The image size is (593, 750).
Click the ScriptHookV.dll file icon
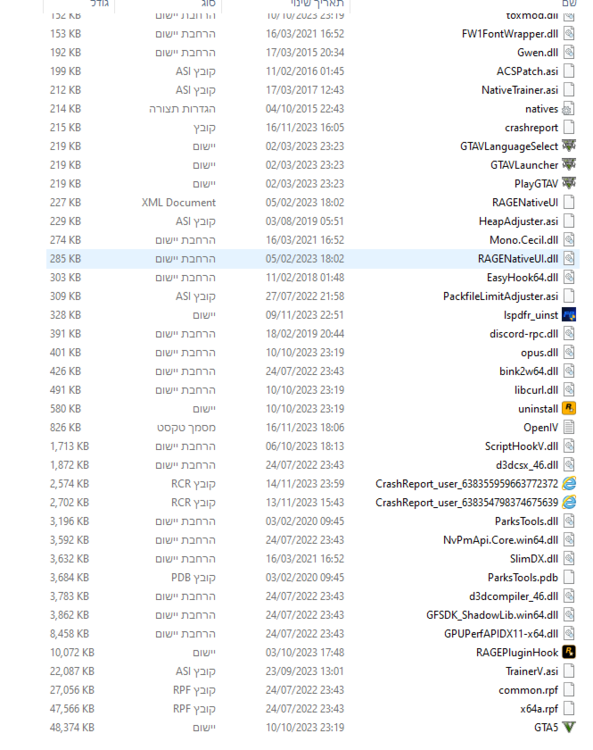click(x=569, y=446)
